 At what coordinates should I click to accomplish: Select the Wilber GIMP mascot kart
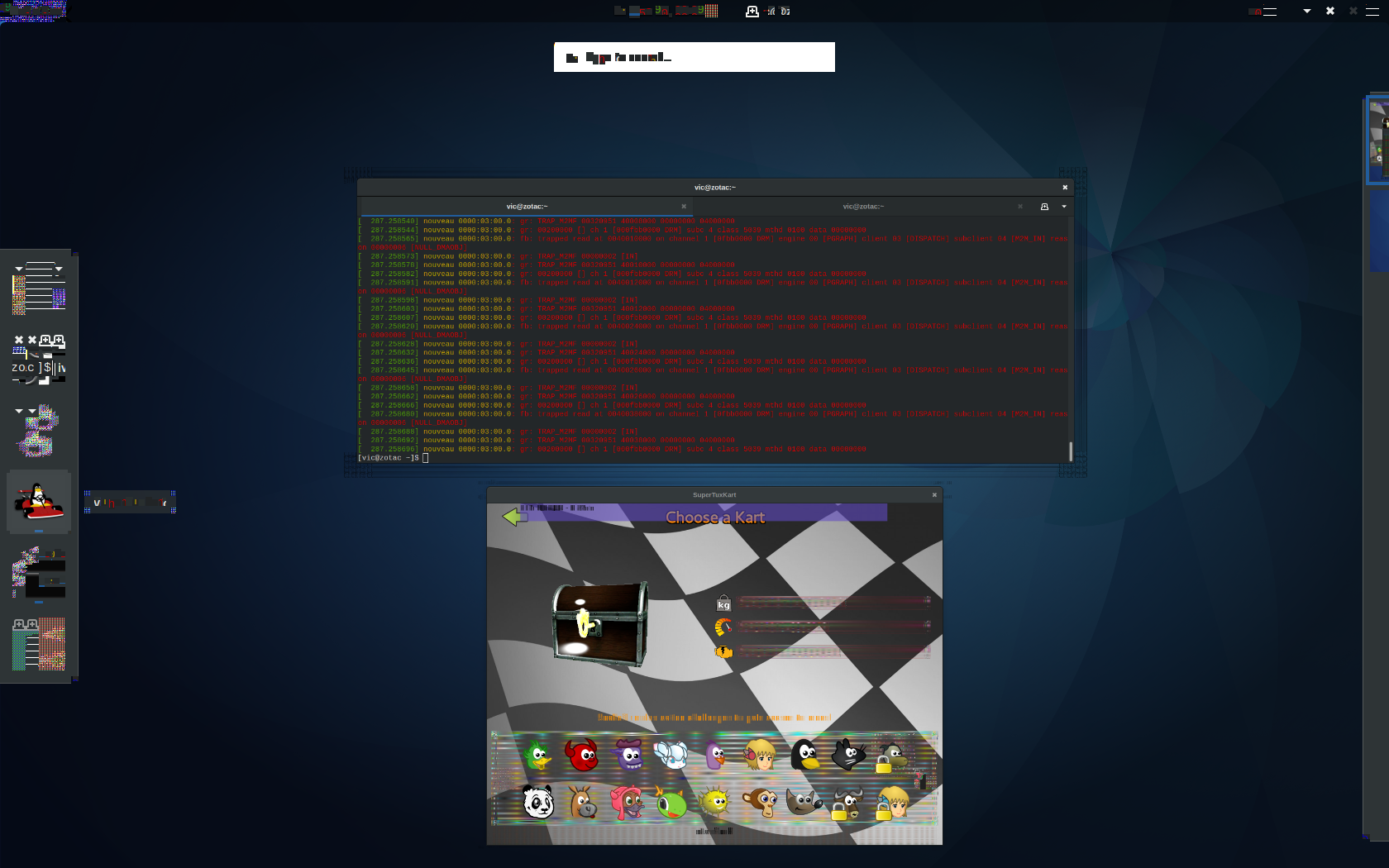pyautogui.click(x=803, y=802)
